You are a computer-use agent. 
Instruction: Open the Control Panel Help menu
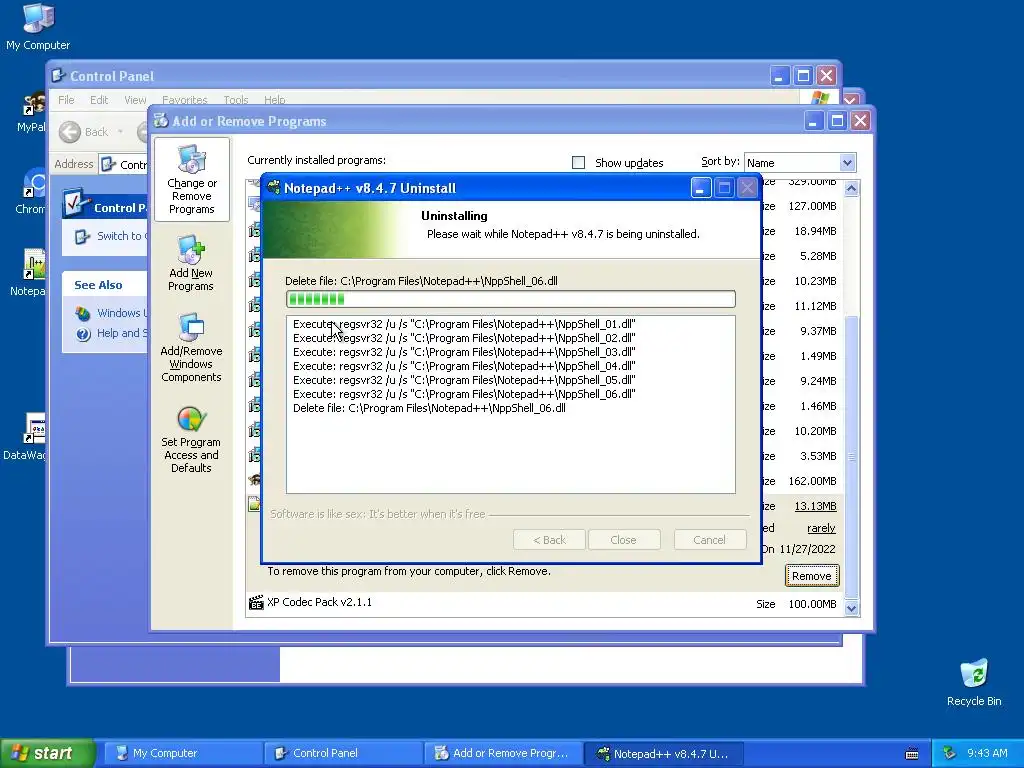click(x=274, y=100)
